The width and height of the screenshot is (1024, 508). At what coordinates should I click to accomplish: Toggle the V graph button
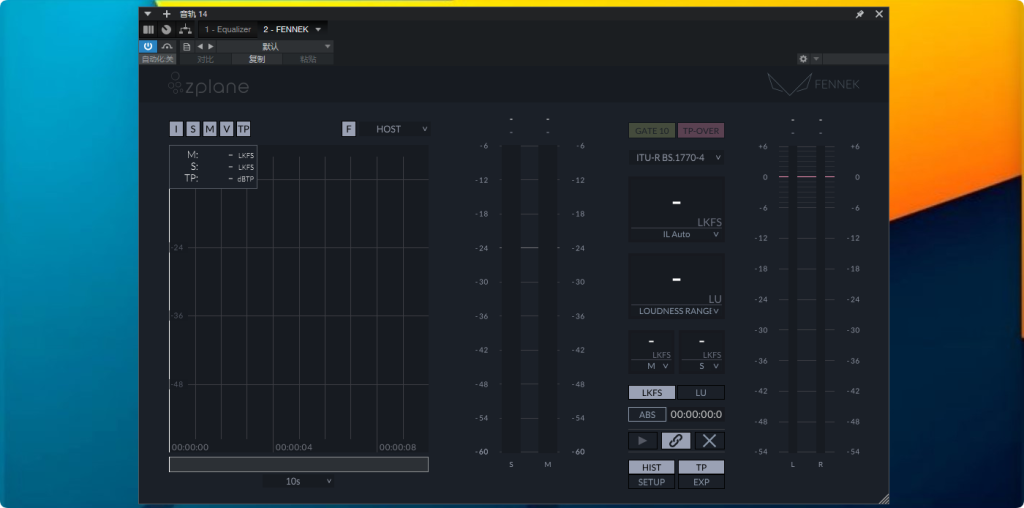[x=226, y=129]
